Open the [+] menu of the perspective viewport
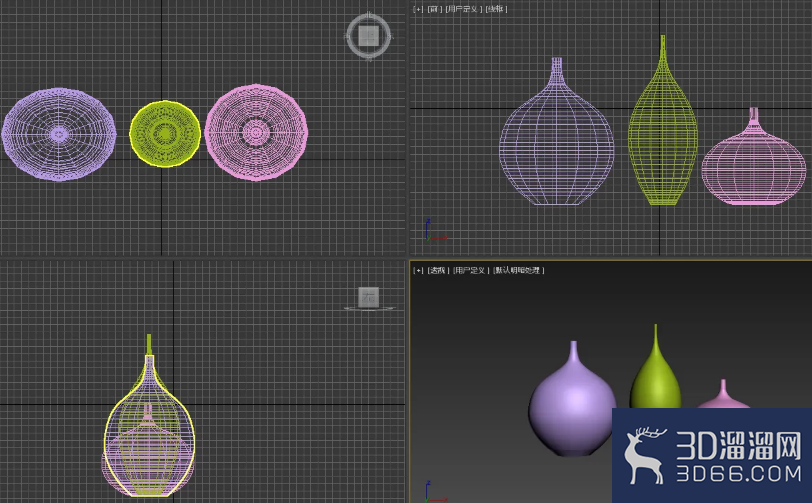The width and height of the screenshot is (812, 503). (418, 270)
